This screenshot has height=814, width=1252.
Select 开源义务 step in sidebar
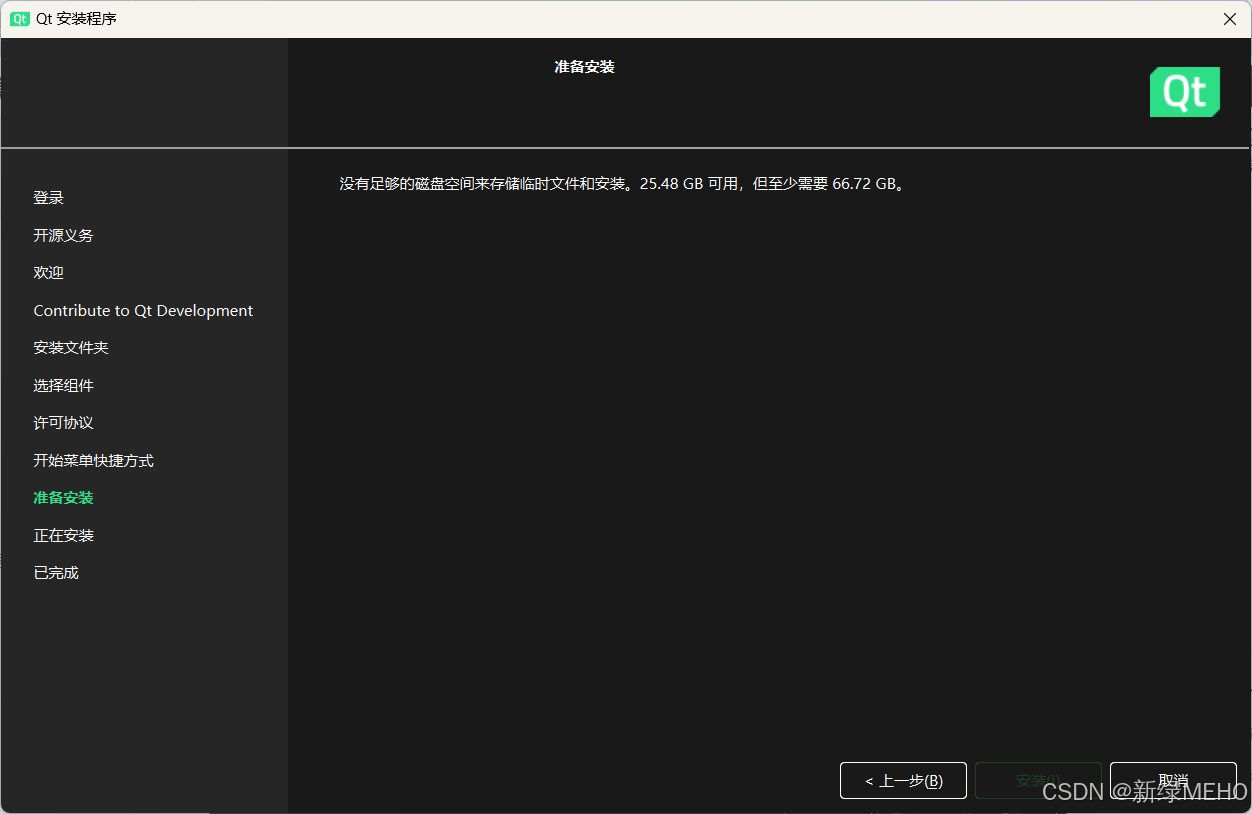click(63, 235)
